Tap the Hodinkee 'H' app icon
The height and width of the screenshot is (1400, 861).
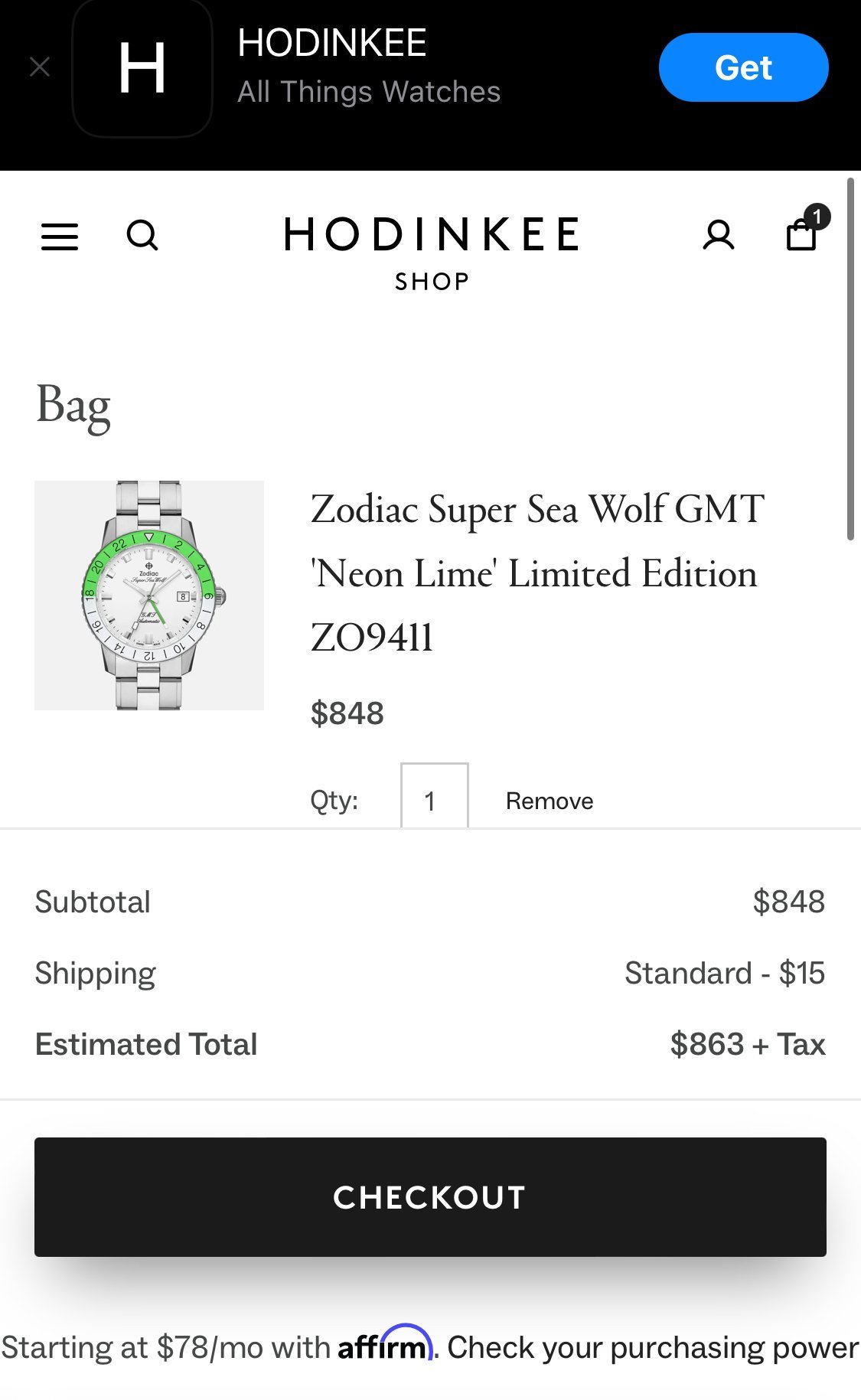coord(142,67)
